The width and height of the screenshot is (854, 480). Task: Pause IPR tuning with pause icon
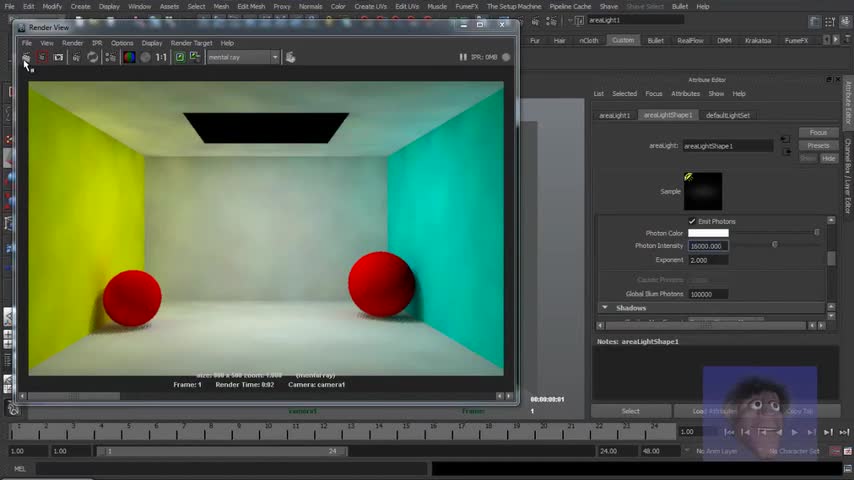(x=463, y=57)
